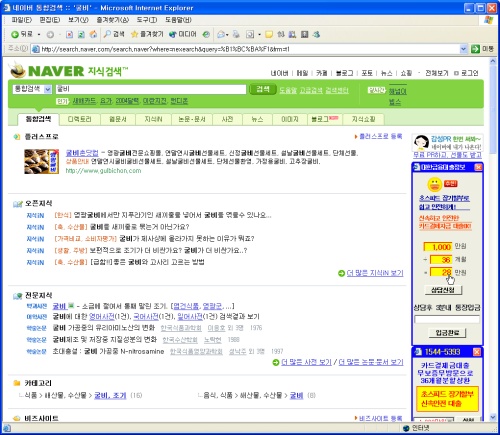Click the Edit page toolbar icon
Screen dimensions: 500x435
pos(250,34)
